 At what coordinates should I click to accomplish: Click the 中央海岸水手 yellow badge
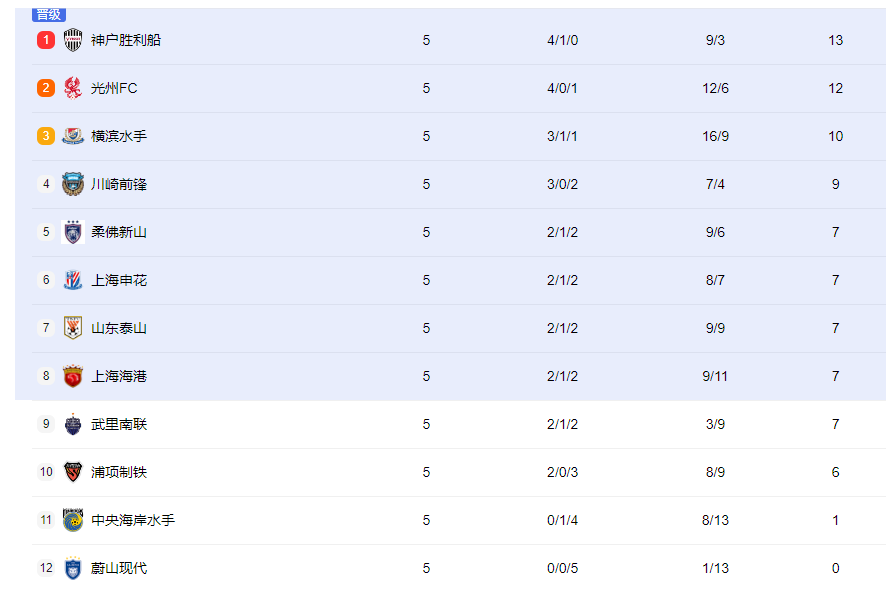[x=72, y=520]
